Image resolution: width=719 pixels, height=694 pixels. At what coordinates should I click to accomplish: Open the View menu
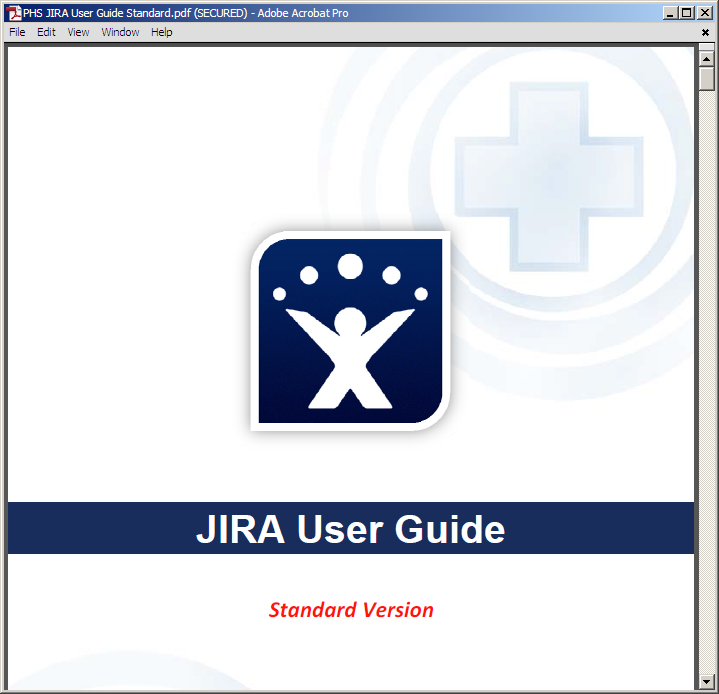[x=78, y=32]
